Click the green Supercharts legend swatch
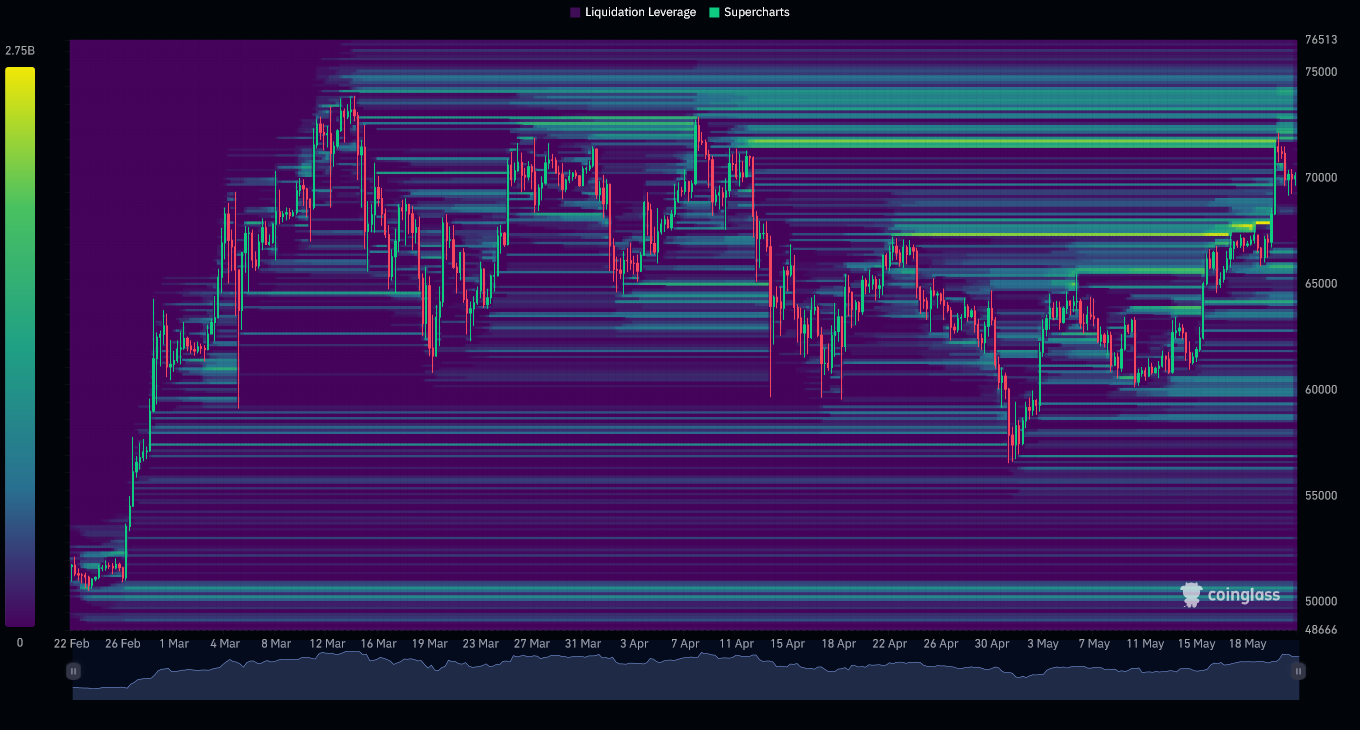This screenshot has height=730, width=1360. point(714,13)
